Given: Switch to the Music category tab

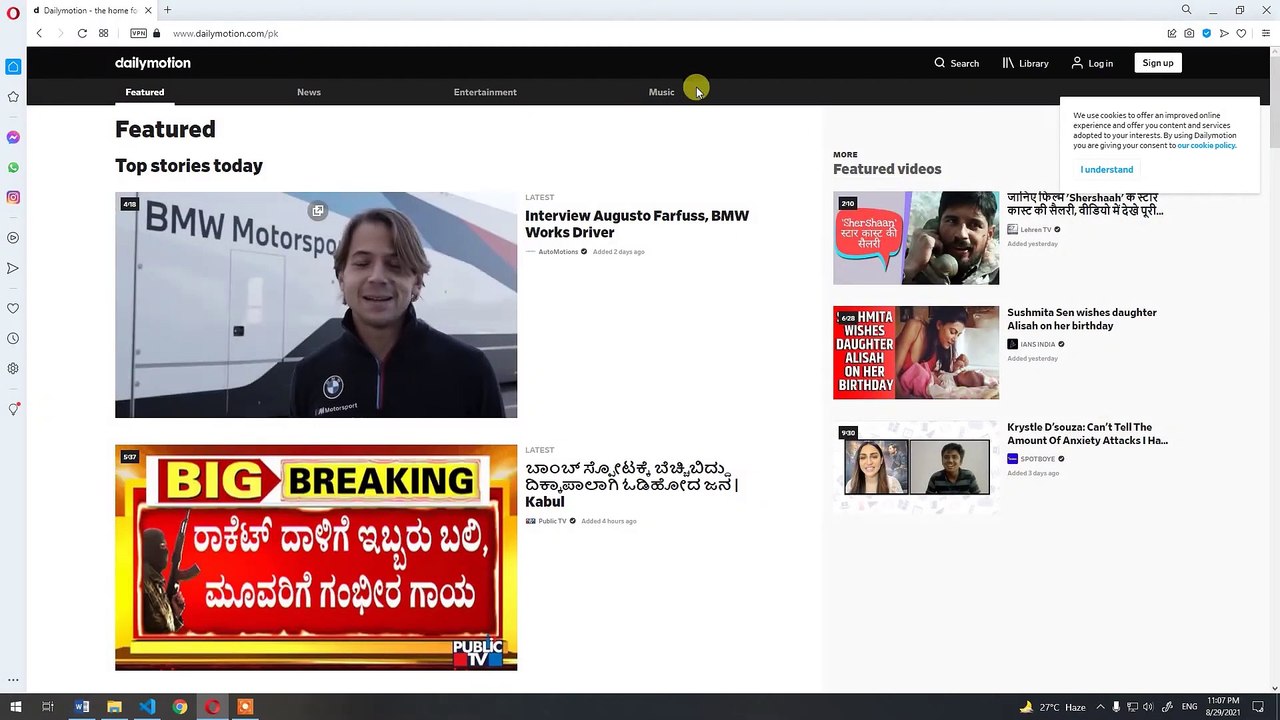Looking at the screenshot, I should coord(662,92).
